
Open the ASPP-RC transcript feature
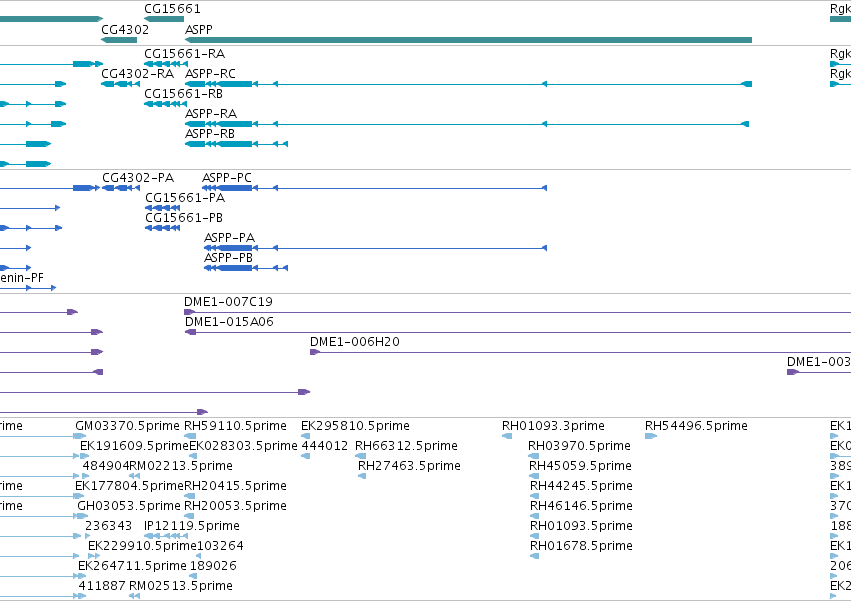[x=468, y=84]
